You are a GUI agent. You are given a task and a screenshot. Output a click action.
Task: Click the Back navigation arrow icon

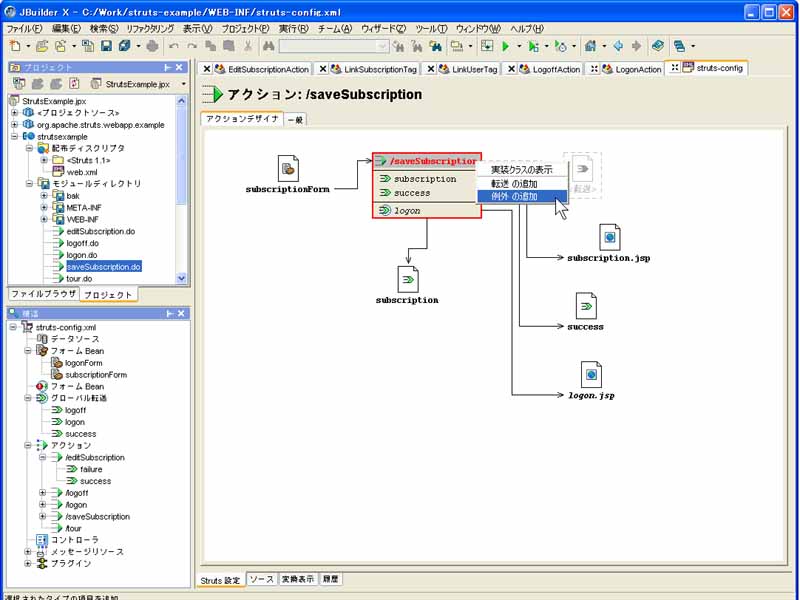(x=618, y=46)
